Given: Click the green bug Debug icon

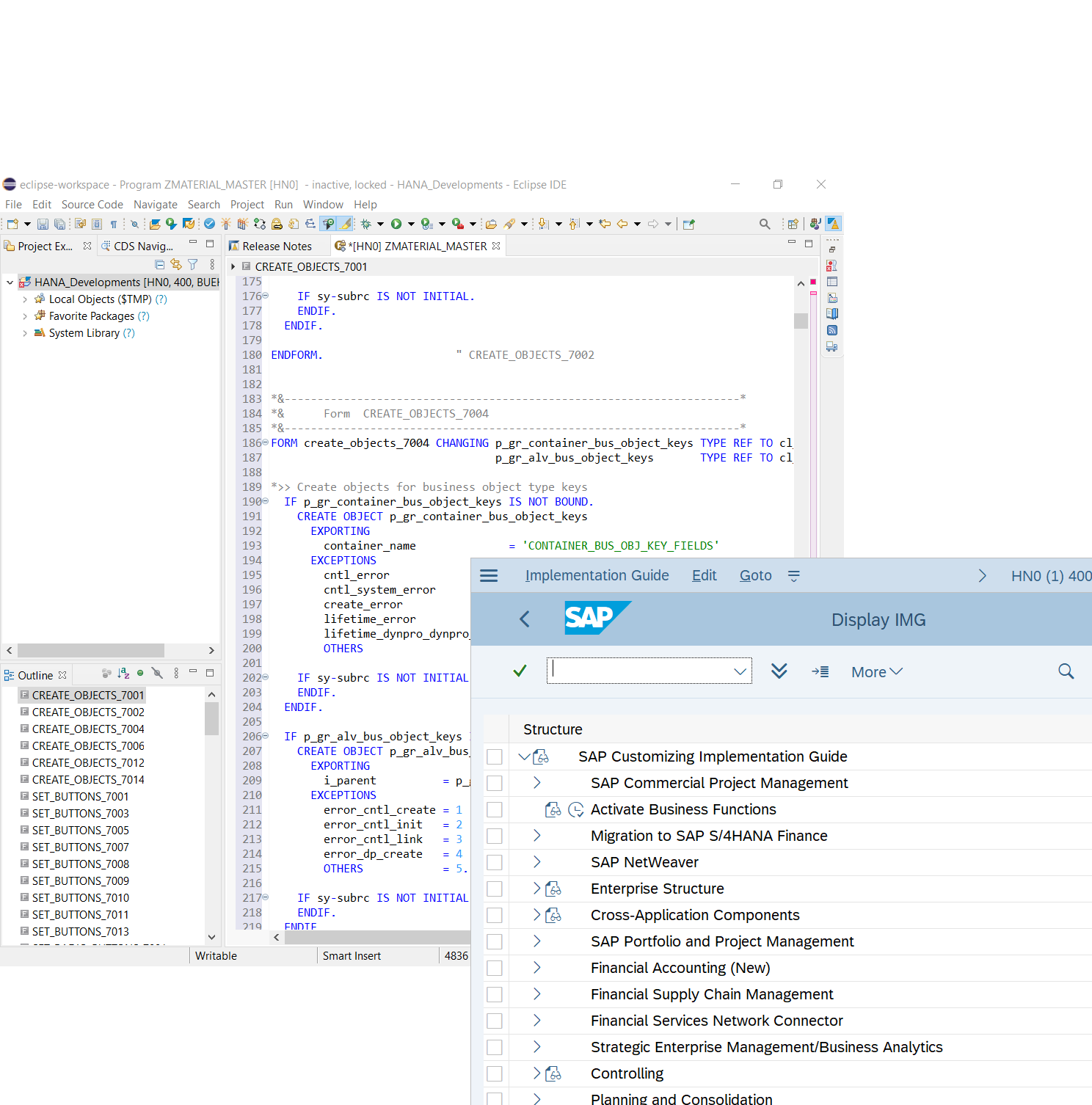Looking at the screenshot, I should [x=365, y=224].
